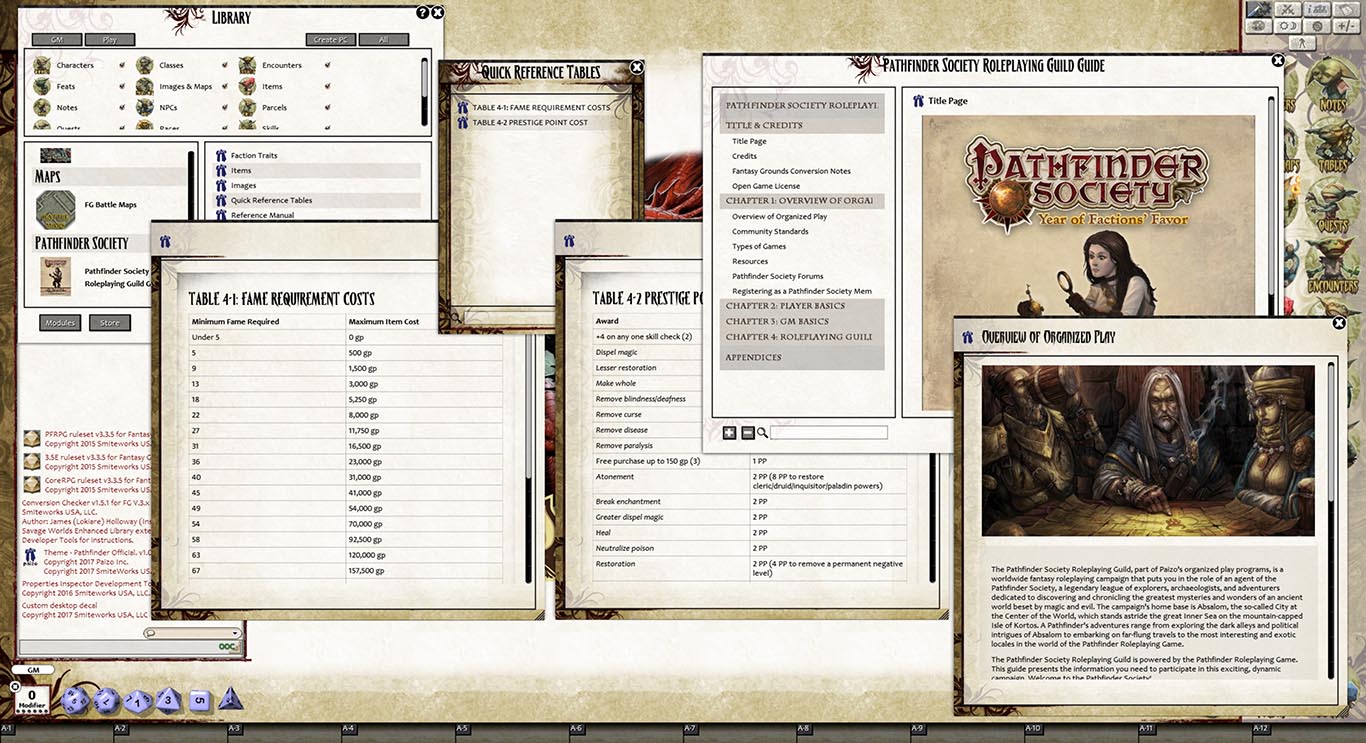Toggle the day/night lighting icon
Image resolution: width=1366 pixels, height=743 pixels.
pos(1287,27)
